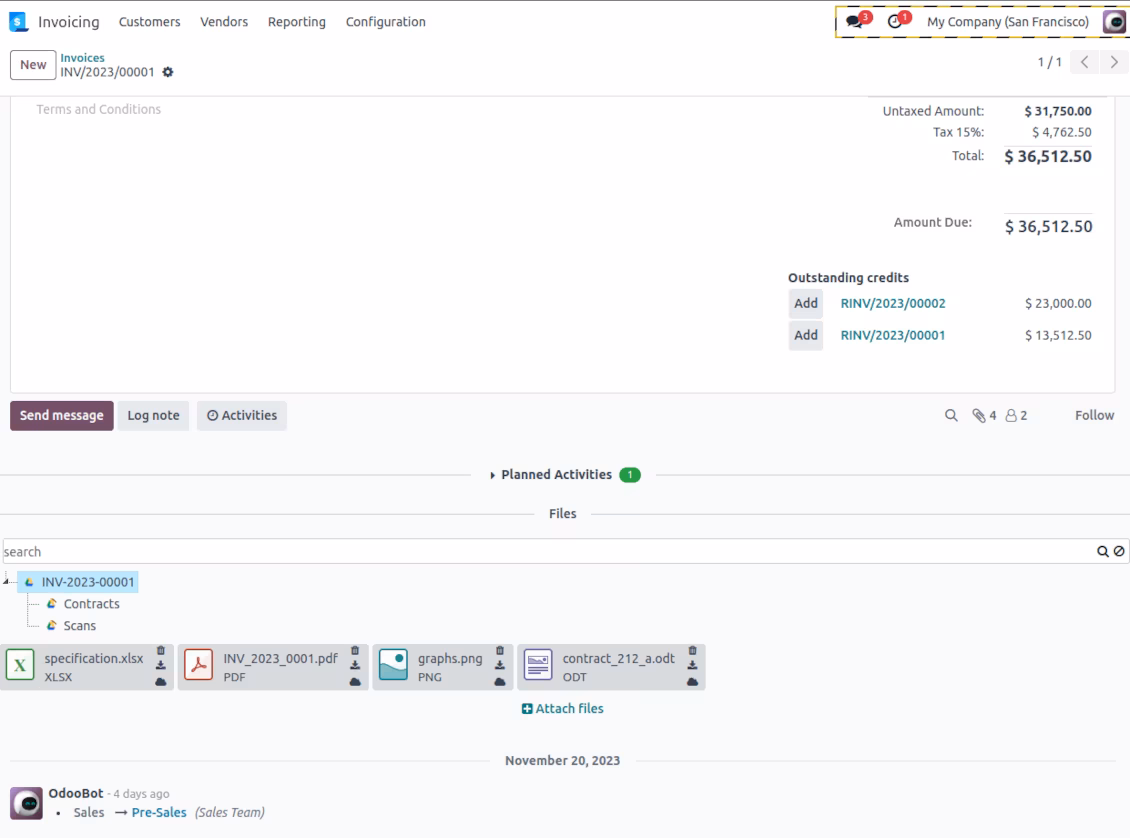Download contract_212_a.odt
The width and height of the screenshot is (1130, 838).
(x=692, y=666)
